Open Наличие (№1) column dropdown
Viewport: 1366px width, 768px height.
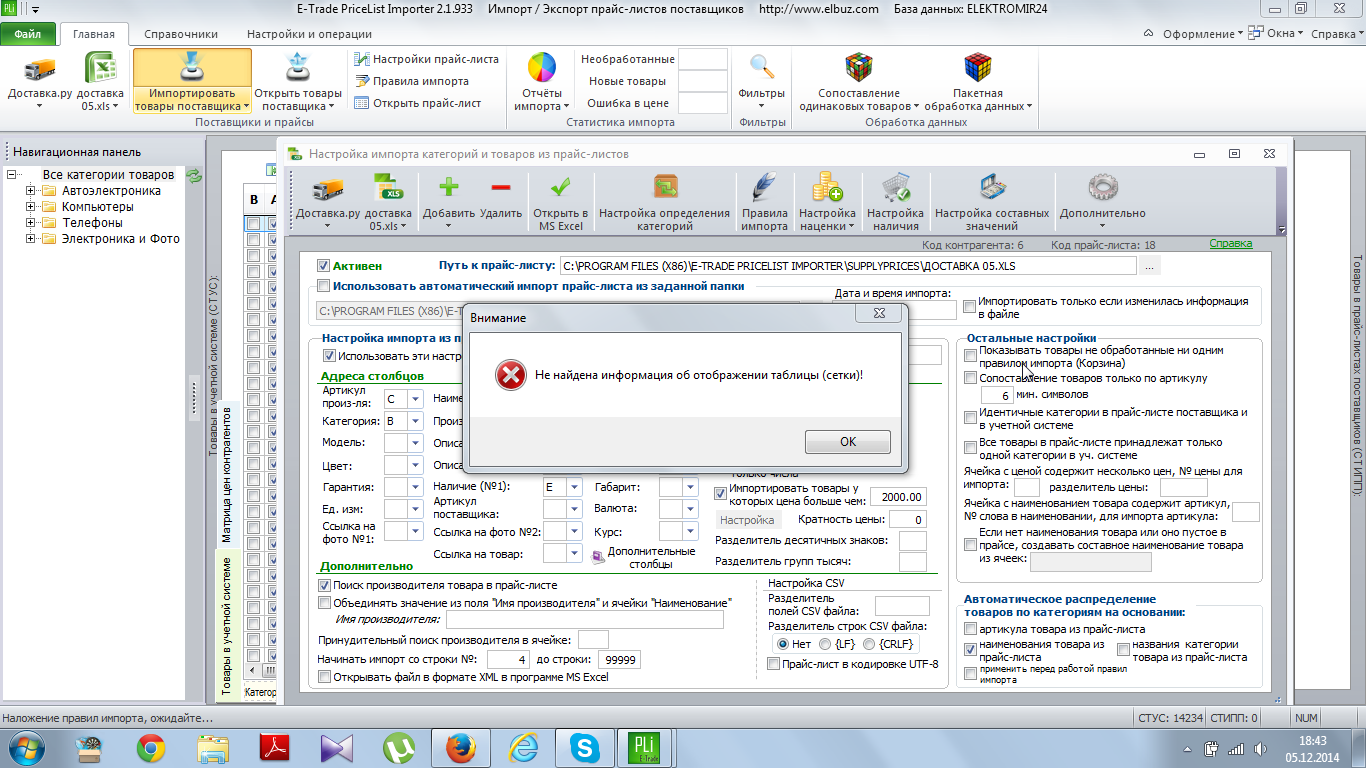click(574, 487)
